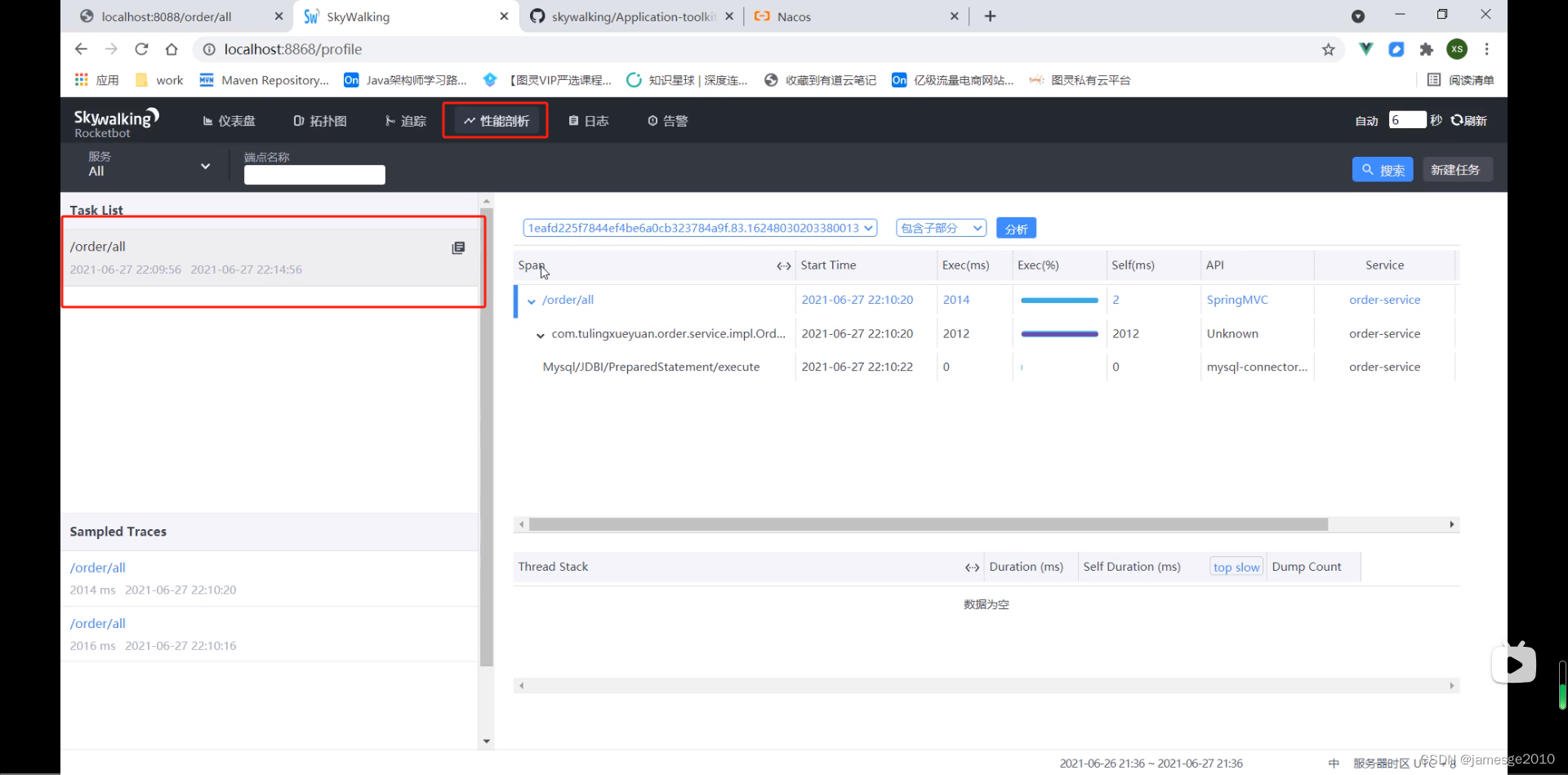Image resolution: width=1568 pixels, height=775 pixels.
Task: Open the Chrome three-dot menu
Action: coord(1486,49)
